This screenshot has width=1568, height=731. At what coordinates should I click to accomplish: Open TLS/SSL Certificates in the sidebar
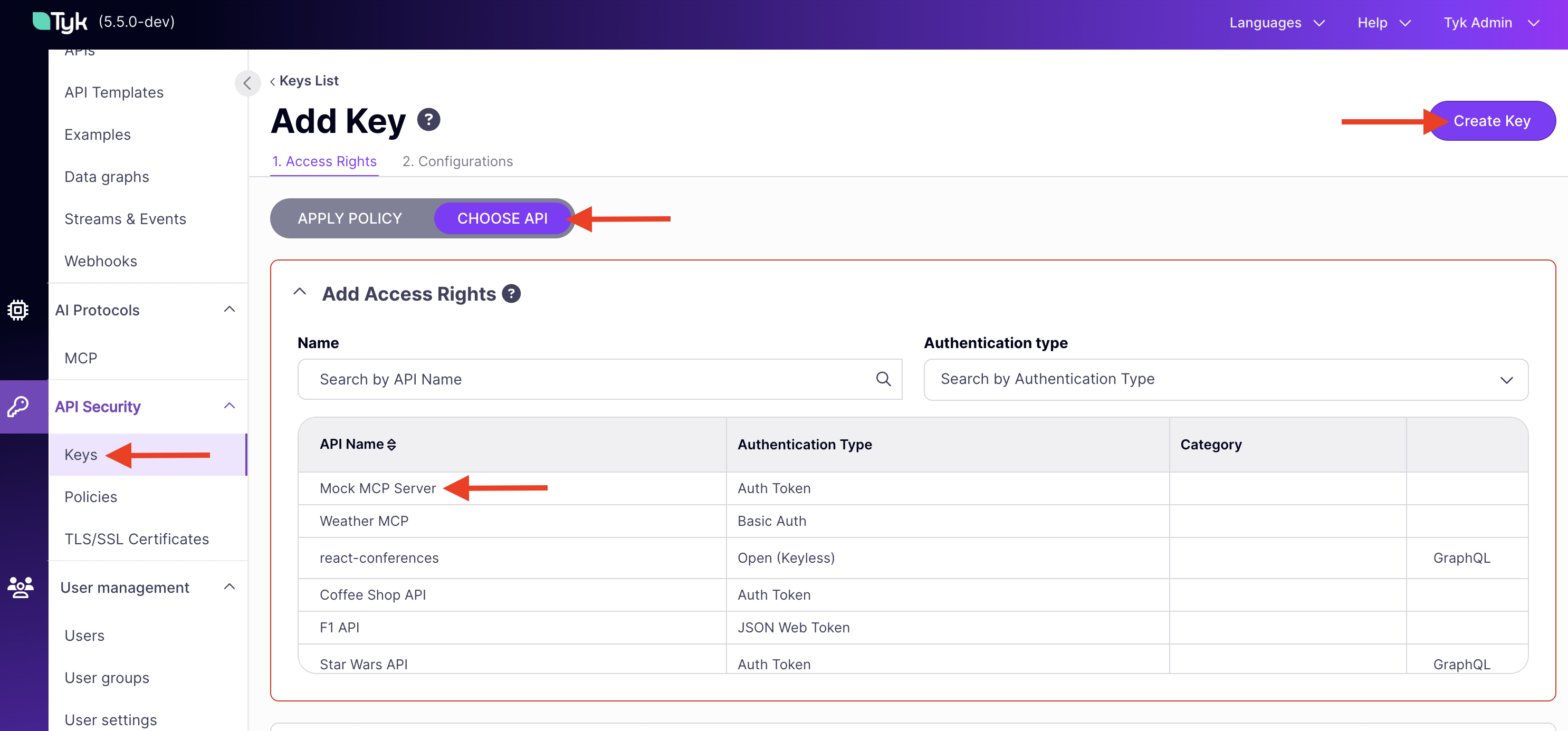pos(136,539)
